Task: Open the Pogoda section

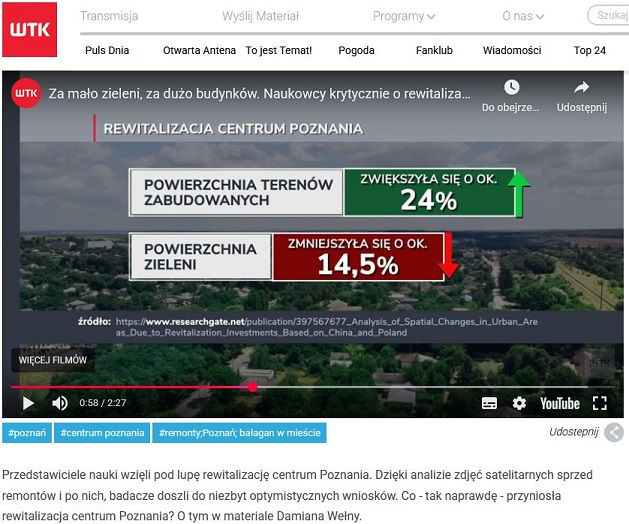Action: click(356, 50)
